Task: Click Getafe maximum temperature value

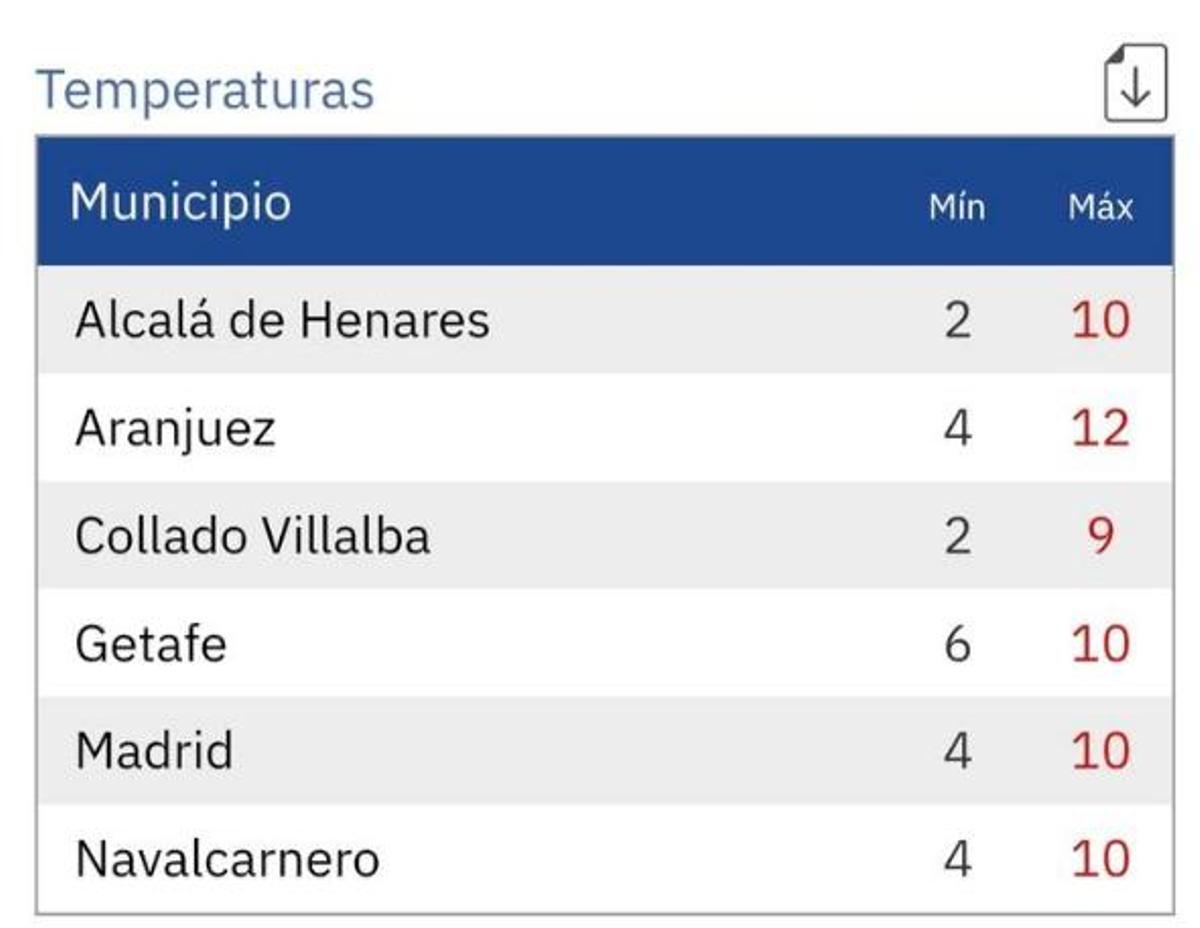Action: (x=1100, y=644)
